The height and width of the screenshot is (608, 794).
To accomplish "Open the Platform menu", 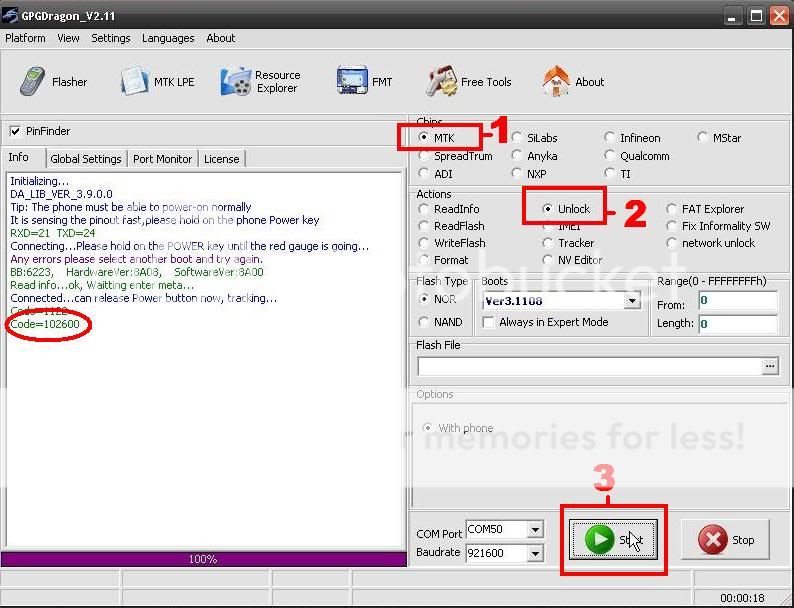I will point(25,38).
